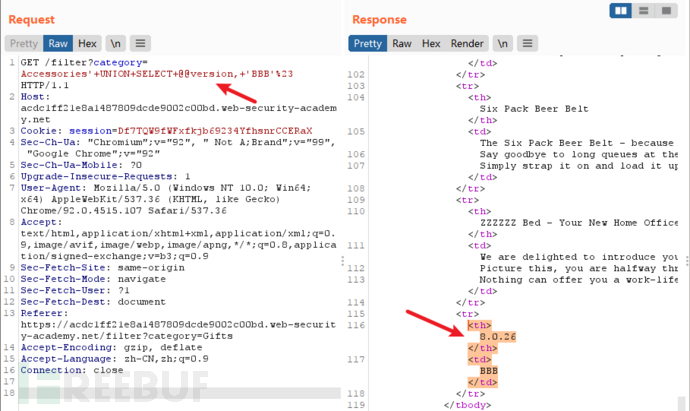The height and width of the screenshot is (411, 690).
Task: Click 'Upgrade-Insecure-Requests: 1' header
Action: pos(105,176)
